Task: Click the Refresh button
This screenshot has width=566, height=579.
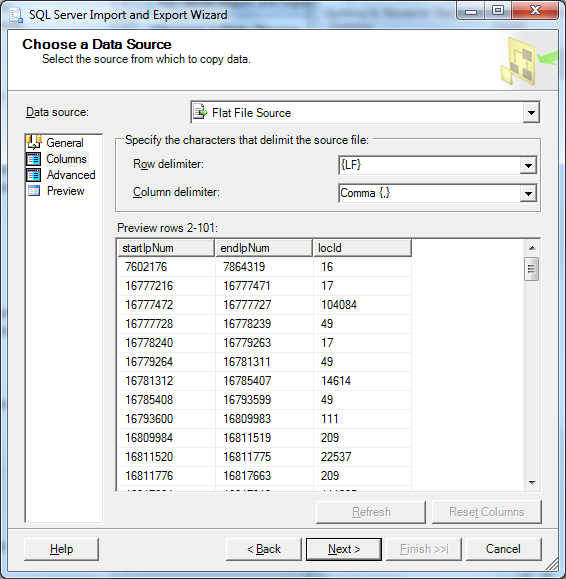Action: coord(371,512)
